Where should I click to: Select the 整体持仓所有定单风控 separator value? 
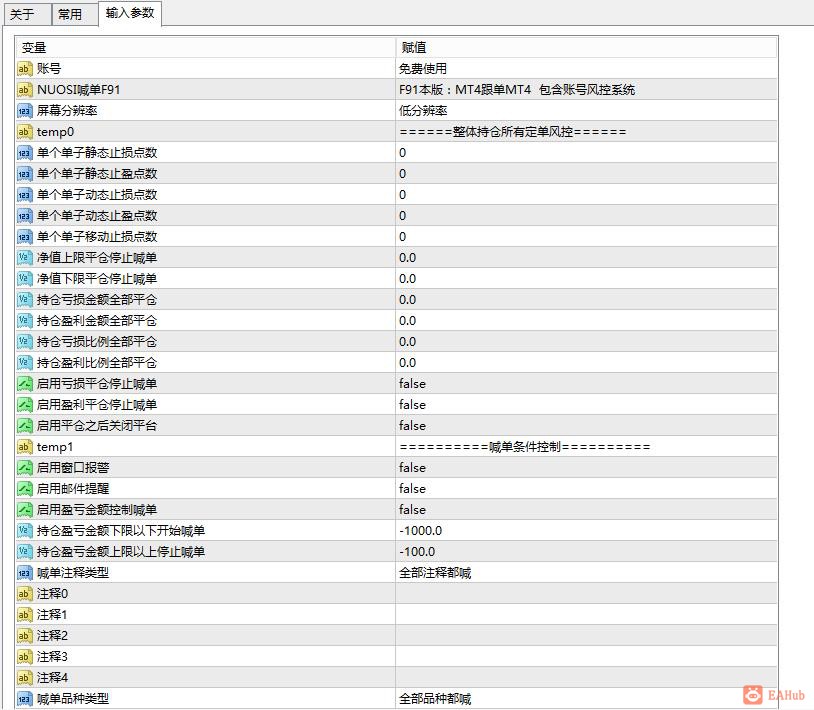click(x=512, y=132)
